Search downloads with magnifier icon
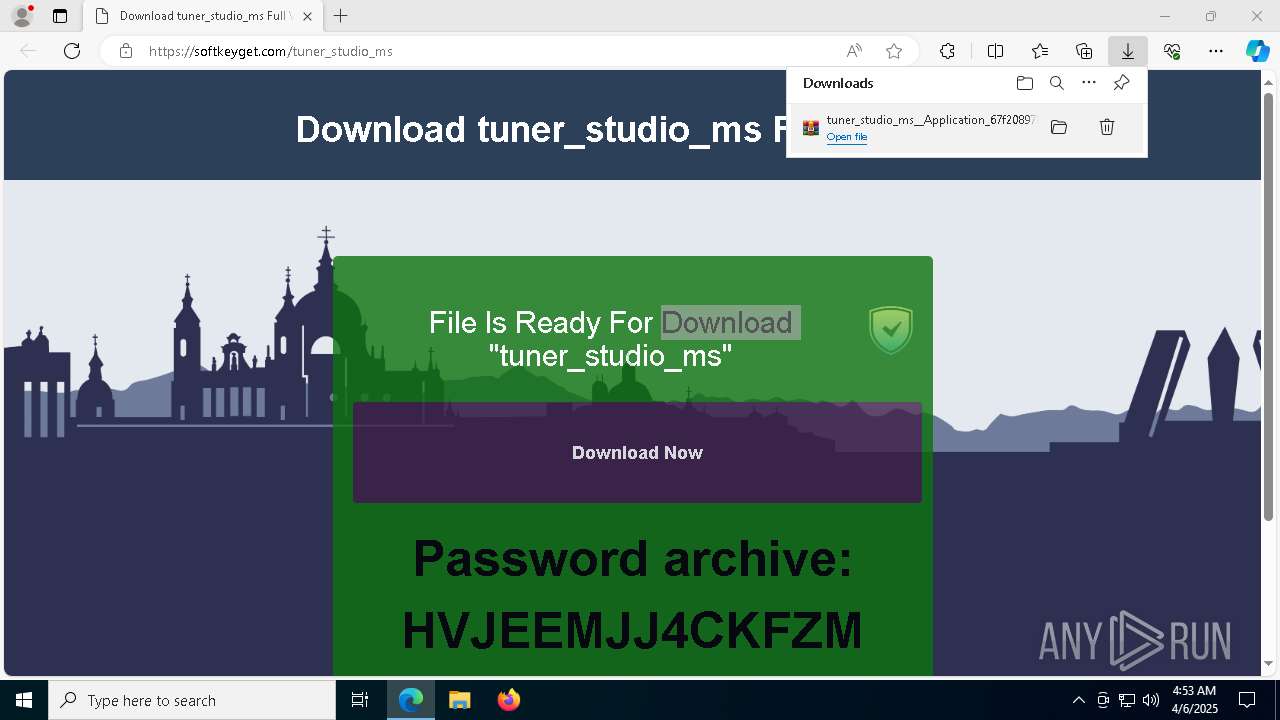Image resolution: width=1280 pixels, height=720 pixels. [x=1057, y=83]
